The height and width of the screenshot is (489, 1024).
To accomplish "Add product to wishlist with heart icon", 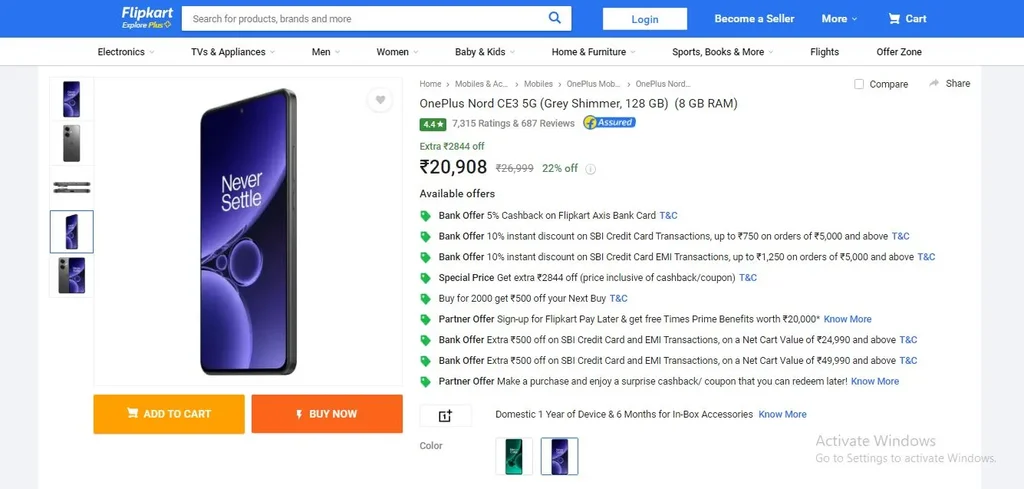I will click(380, 100).
